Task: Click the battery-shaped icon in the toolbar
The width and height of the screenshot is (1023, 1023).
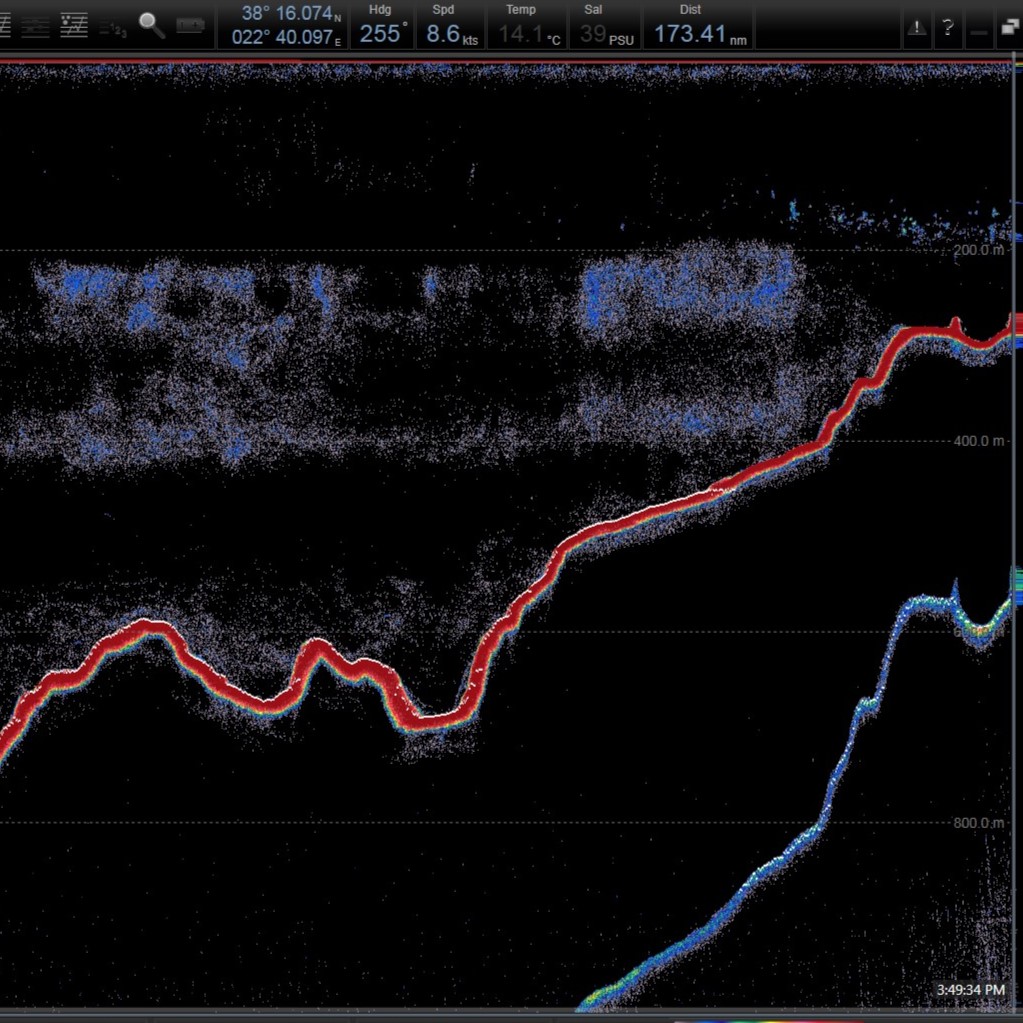Action: click(x=190, y=26)
